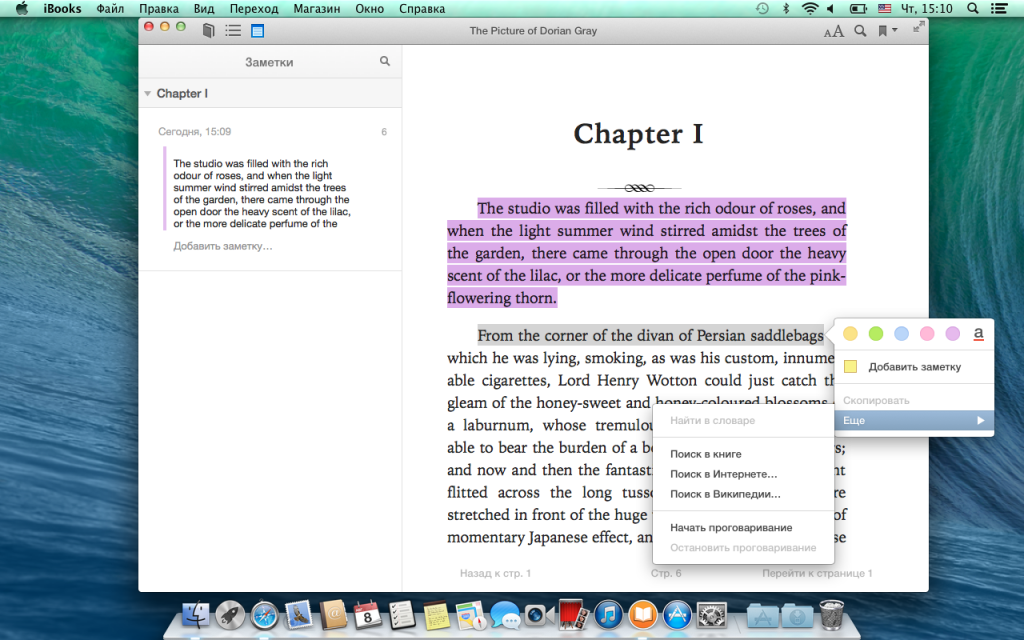
Task: Expand the Еще submenu arrow
Action: pos(980,420)
